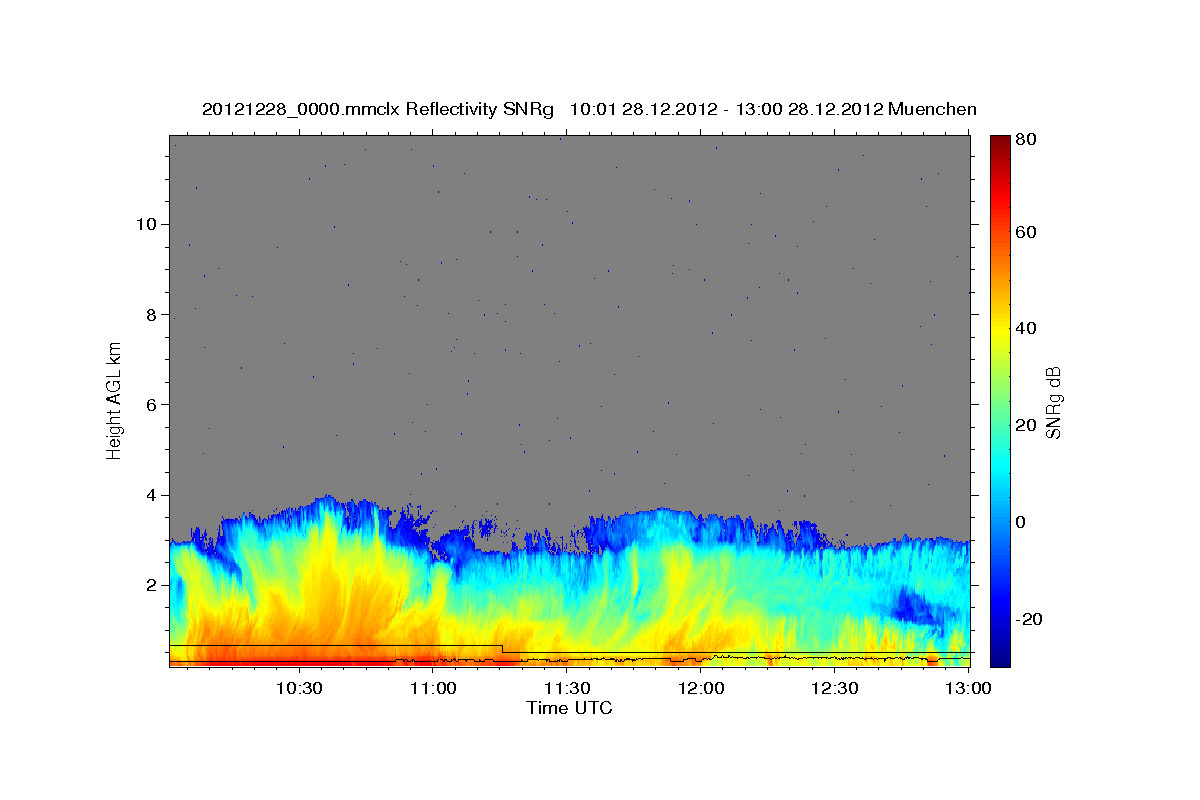Click the colorbar value 60
The width and height of the screenshot is (1200, 800).
click(x=1025, y=232)
